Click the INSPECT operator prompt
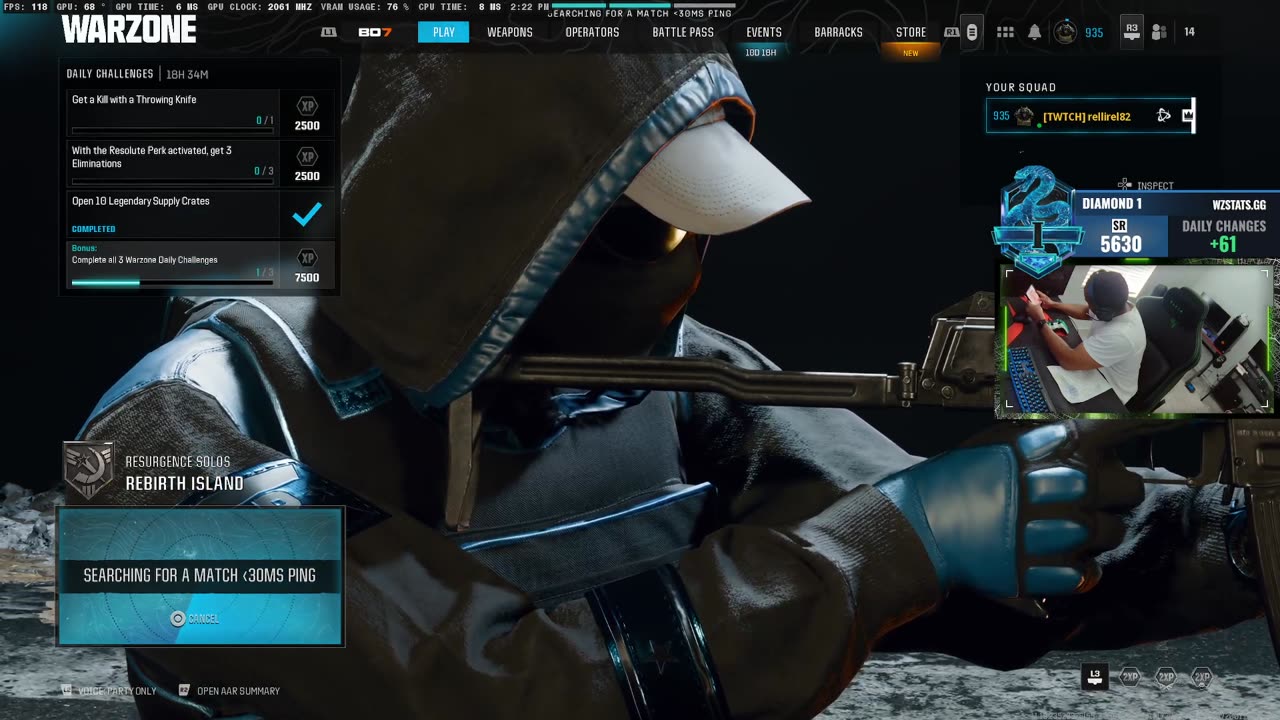Image resolution: width=1280 pixels, height=720 pixels. 1146,185
